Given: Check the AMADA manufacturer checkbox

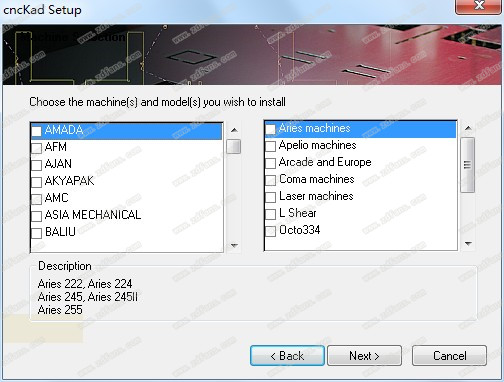Looking at the screenshot, I should (x=37, y=131).
